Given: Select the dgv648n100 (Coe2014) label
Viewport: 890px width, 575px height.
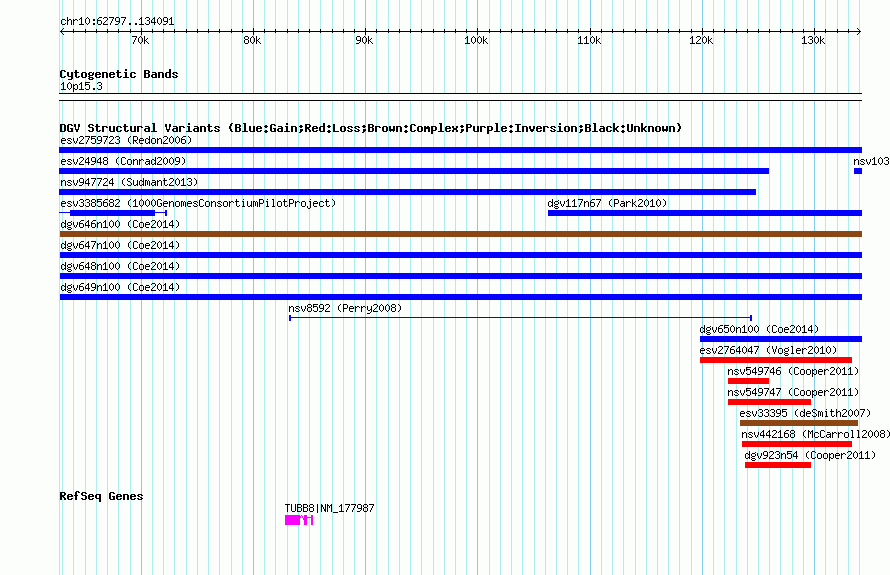Looking at the screenshot, I should [x=120, y=266].
